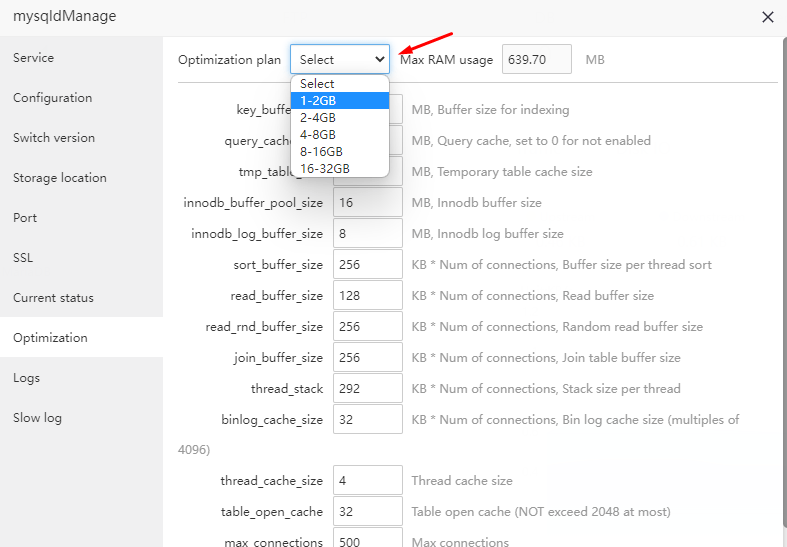Select the 2-4GB plan option

pyautogui.click(x=339, y=117)
